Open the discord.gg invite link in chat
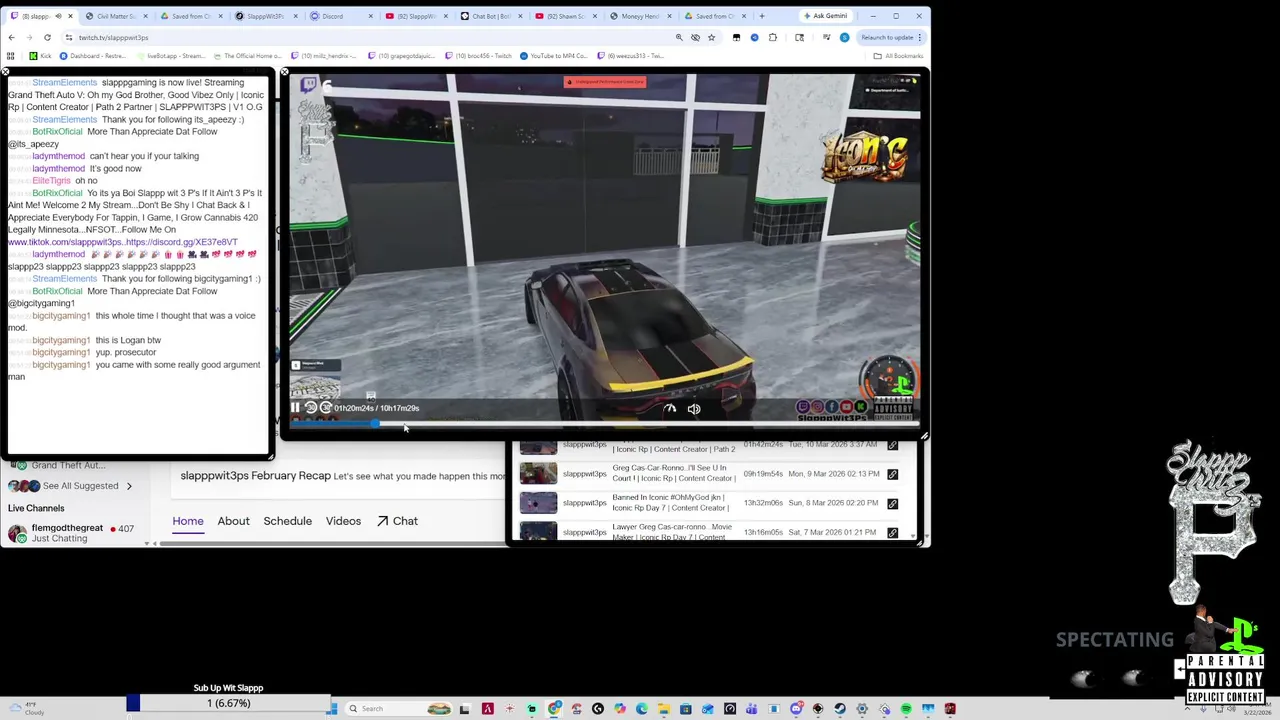Image resolution: width=1280 pixels, height=720 pixels. pos(183,242)
